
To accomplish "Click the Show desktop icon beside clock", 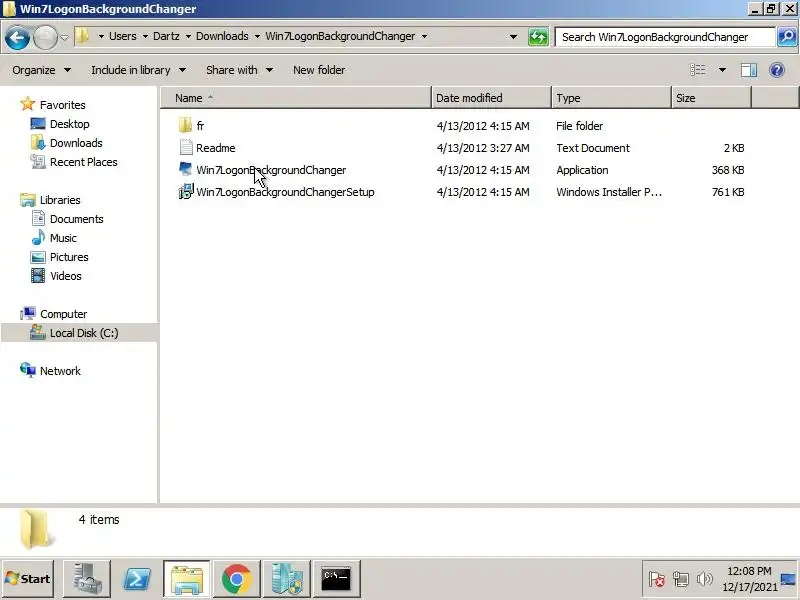I will click(x=788, y=579).
